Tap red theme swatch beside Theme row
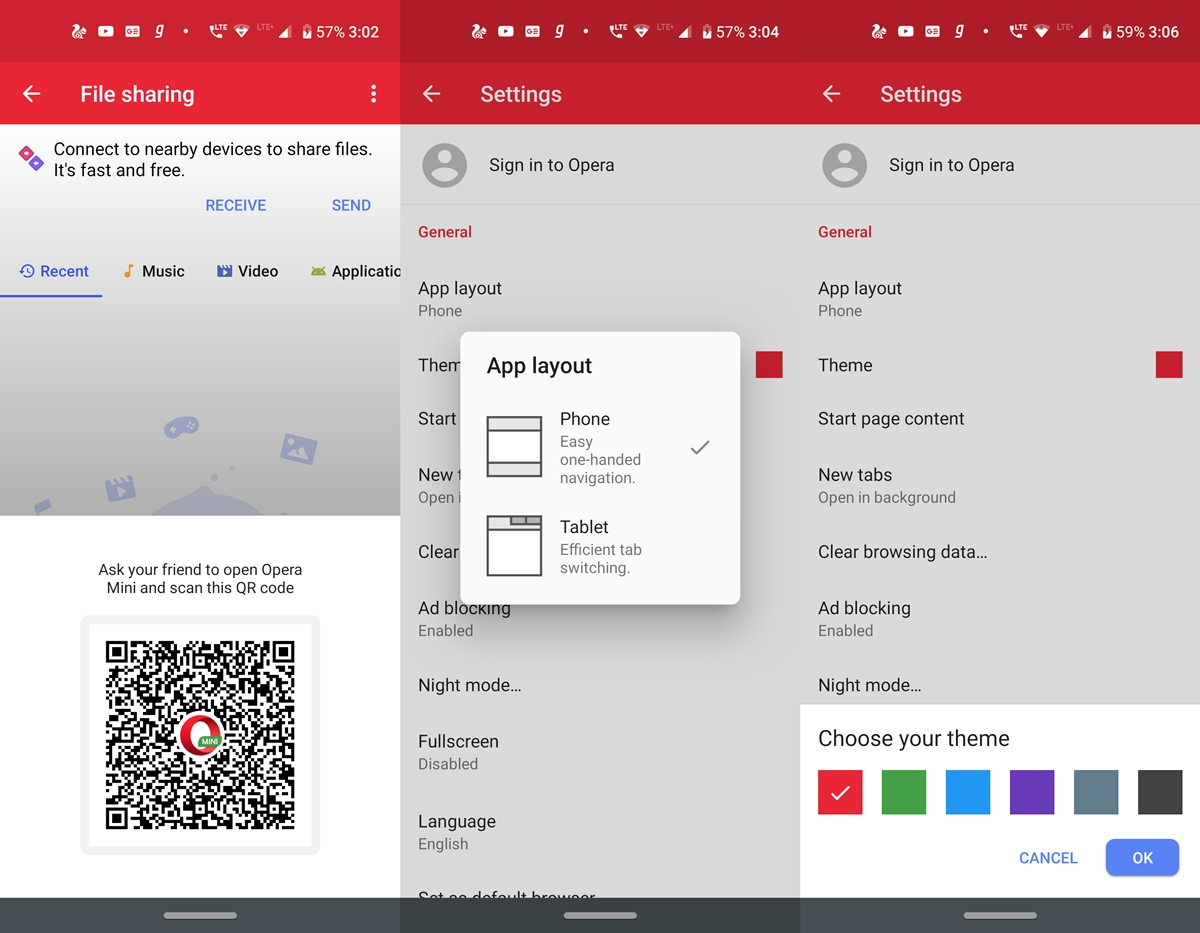This screenshot has height=933, width=1200. (1169, 365)
